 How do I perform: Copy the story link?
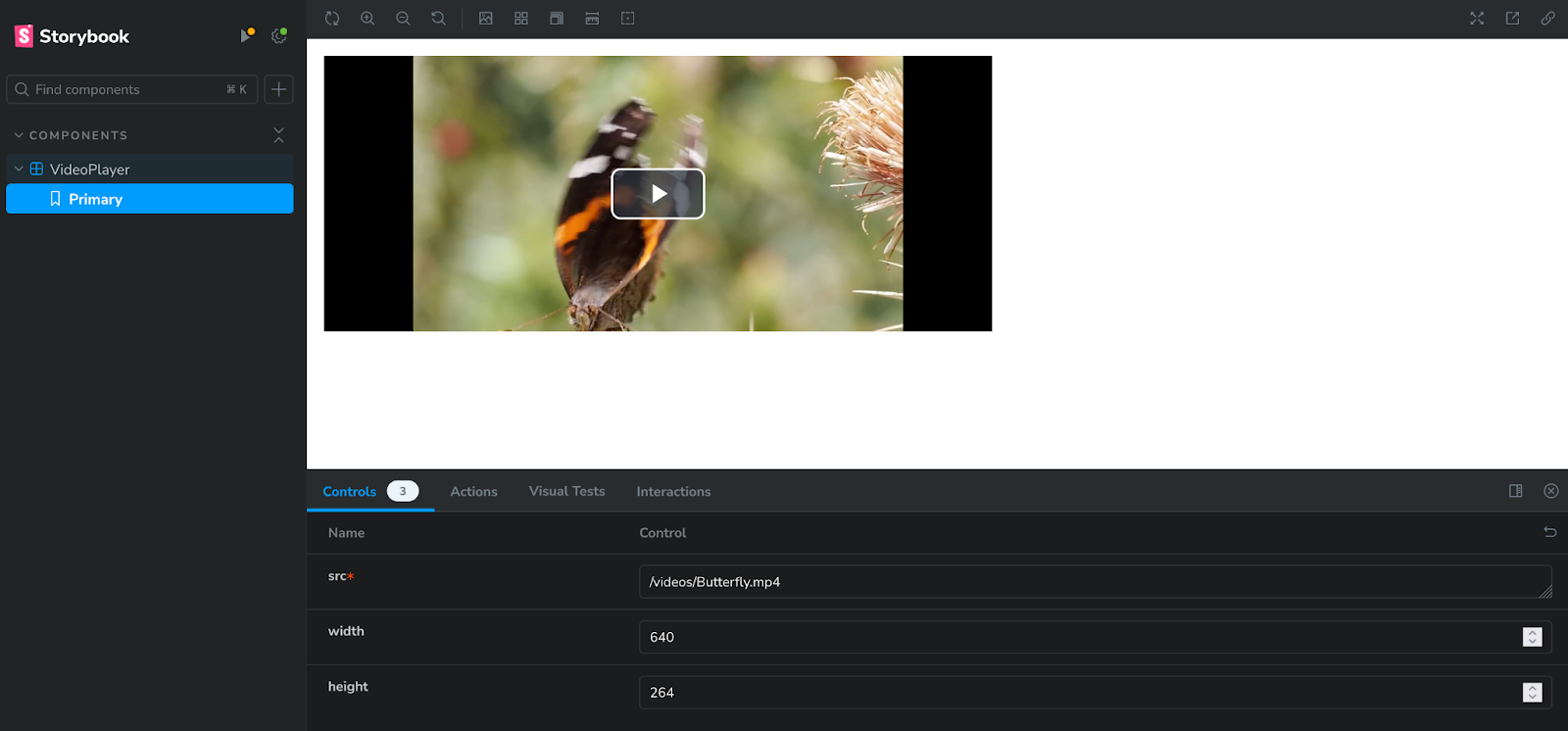[1547, 19]
